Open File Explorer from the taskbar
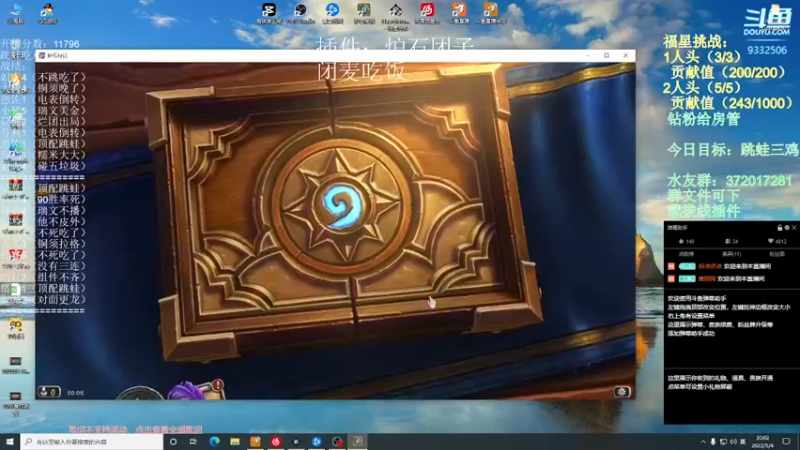 (x=235, y=441)
